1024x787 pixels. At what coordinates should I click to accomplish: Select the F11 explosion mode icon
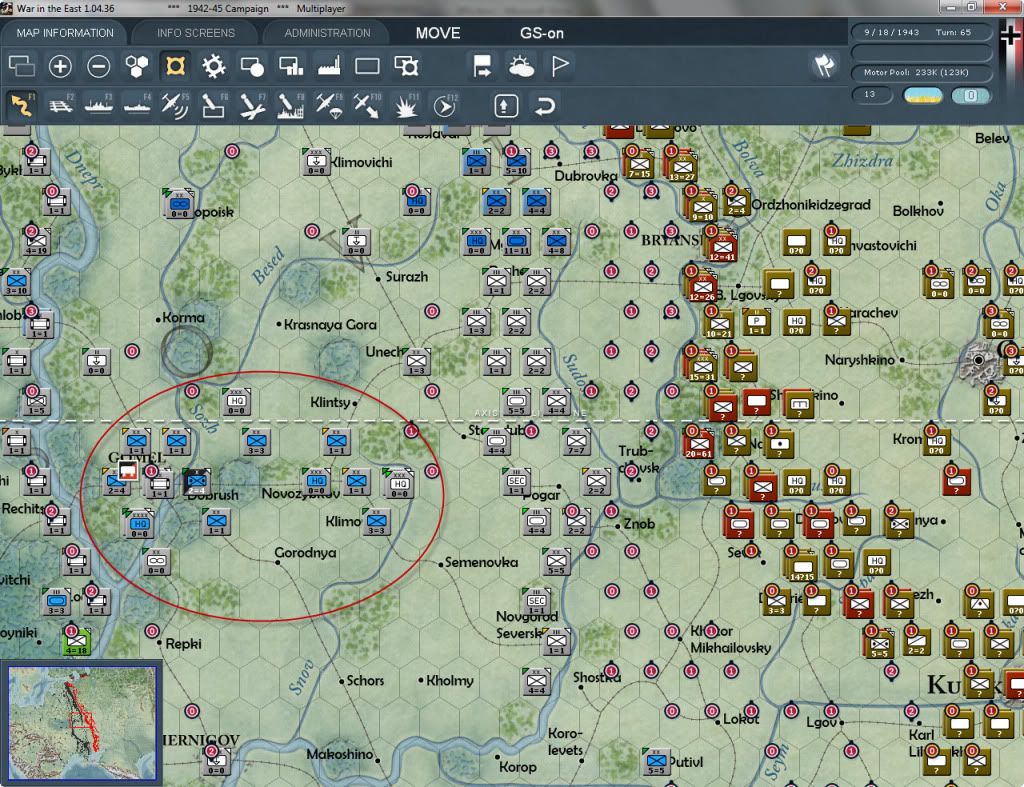pyautogui.click(x=406, y=105)
